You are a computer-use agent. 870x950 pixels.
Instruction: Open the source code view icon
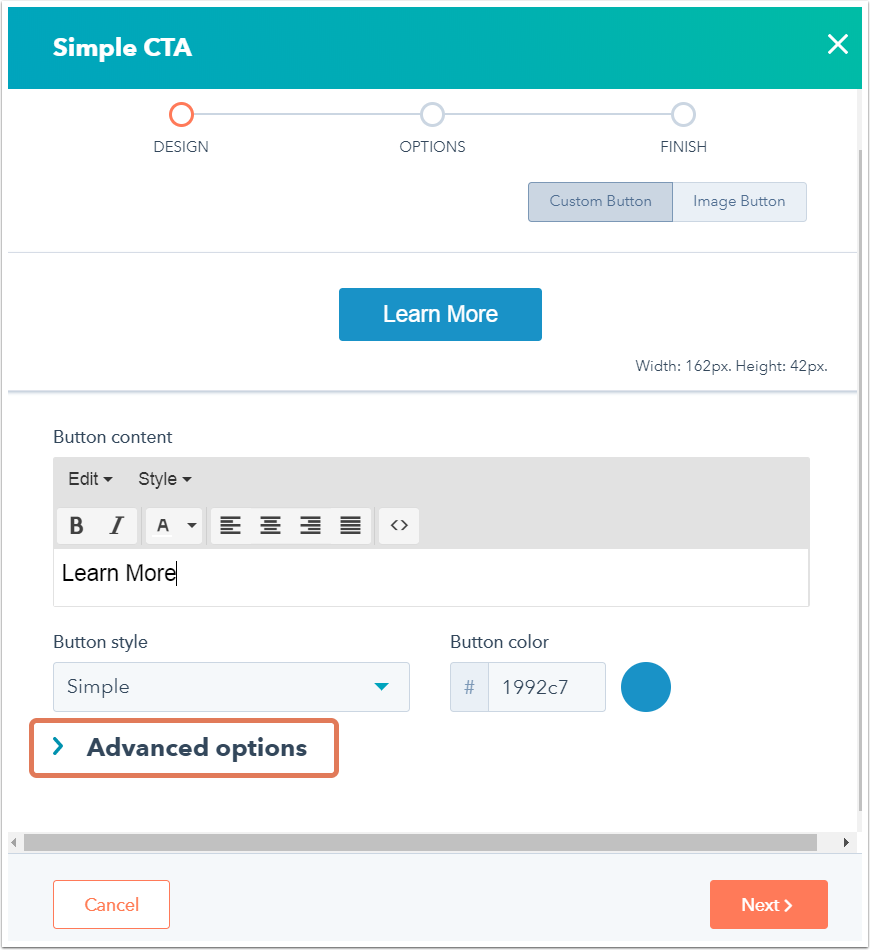tap(399, 526)
